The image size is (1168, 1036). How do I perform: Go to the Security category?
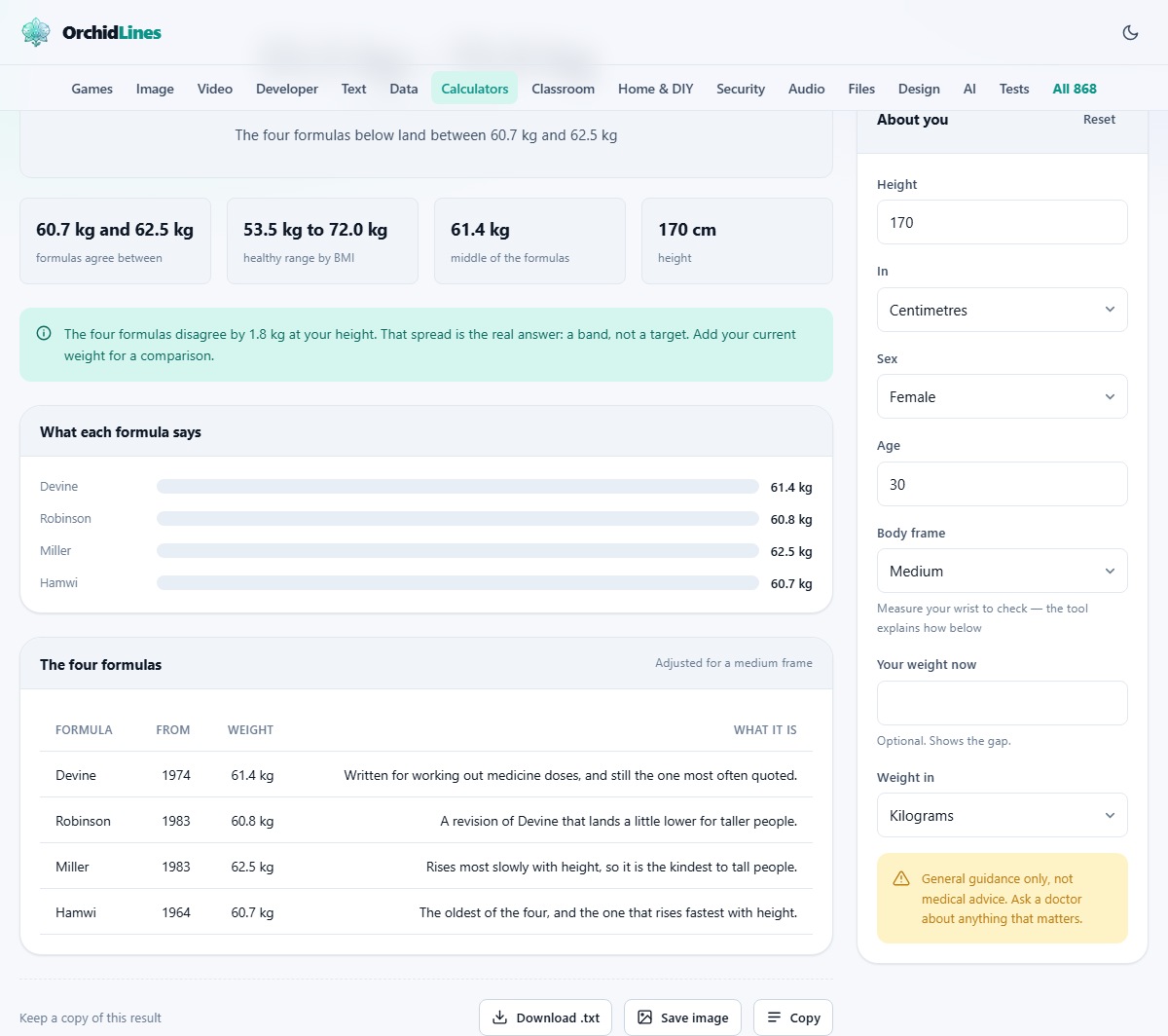741,89
